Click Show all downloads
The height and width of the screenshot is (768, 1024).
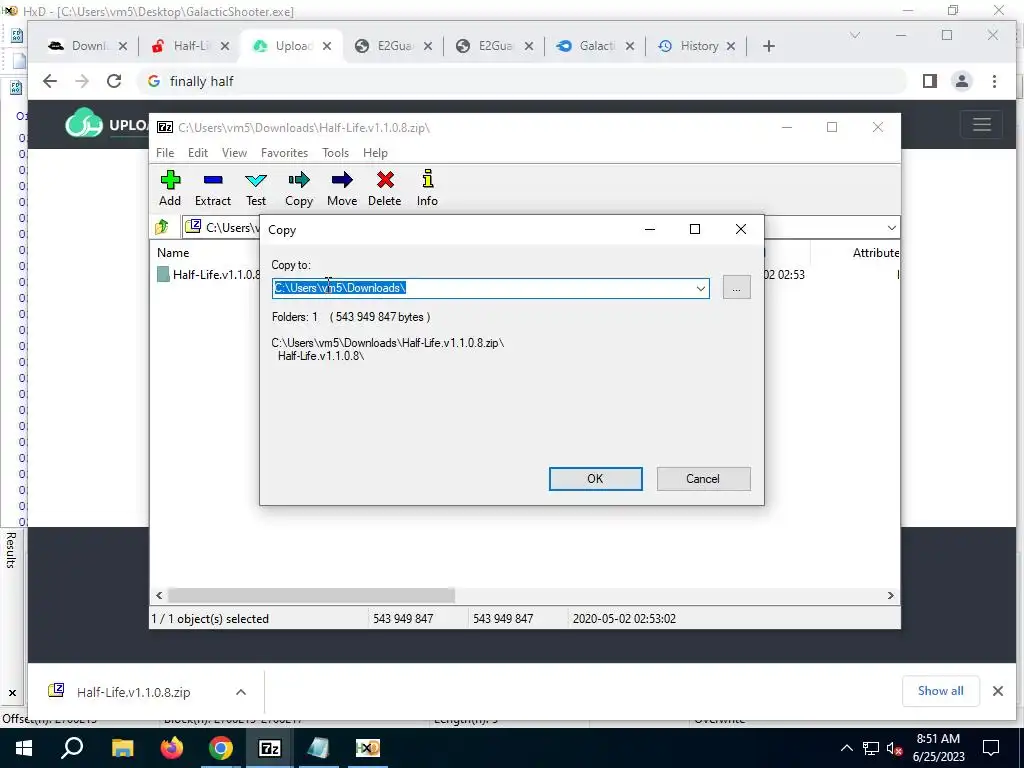click(940, 691)
